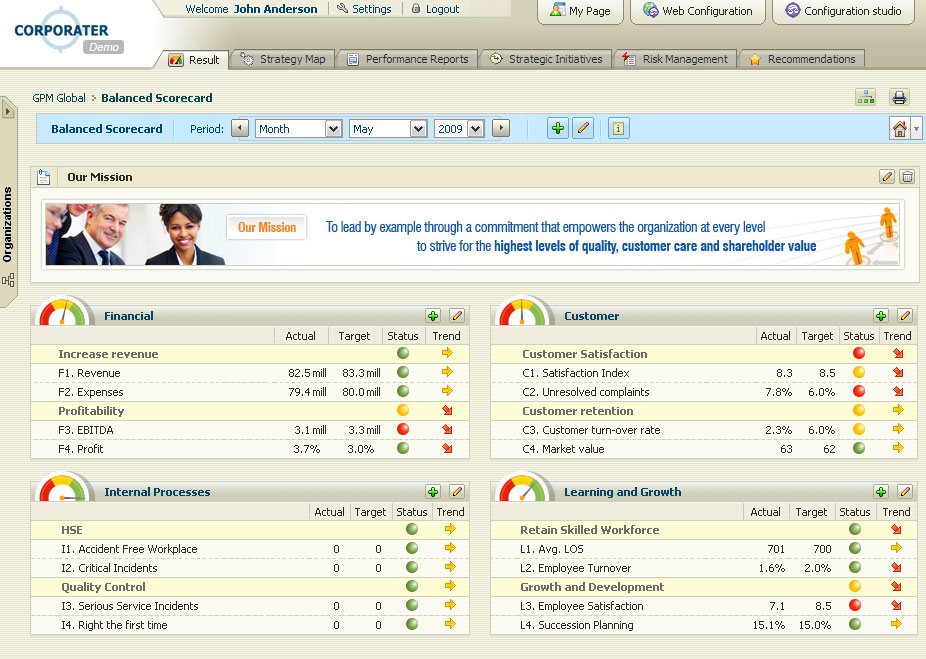Edit the Learning and Growth panel

pyautogui.click(x=905, y=492)
